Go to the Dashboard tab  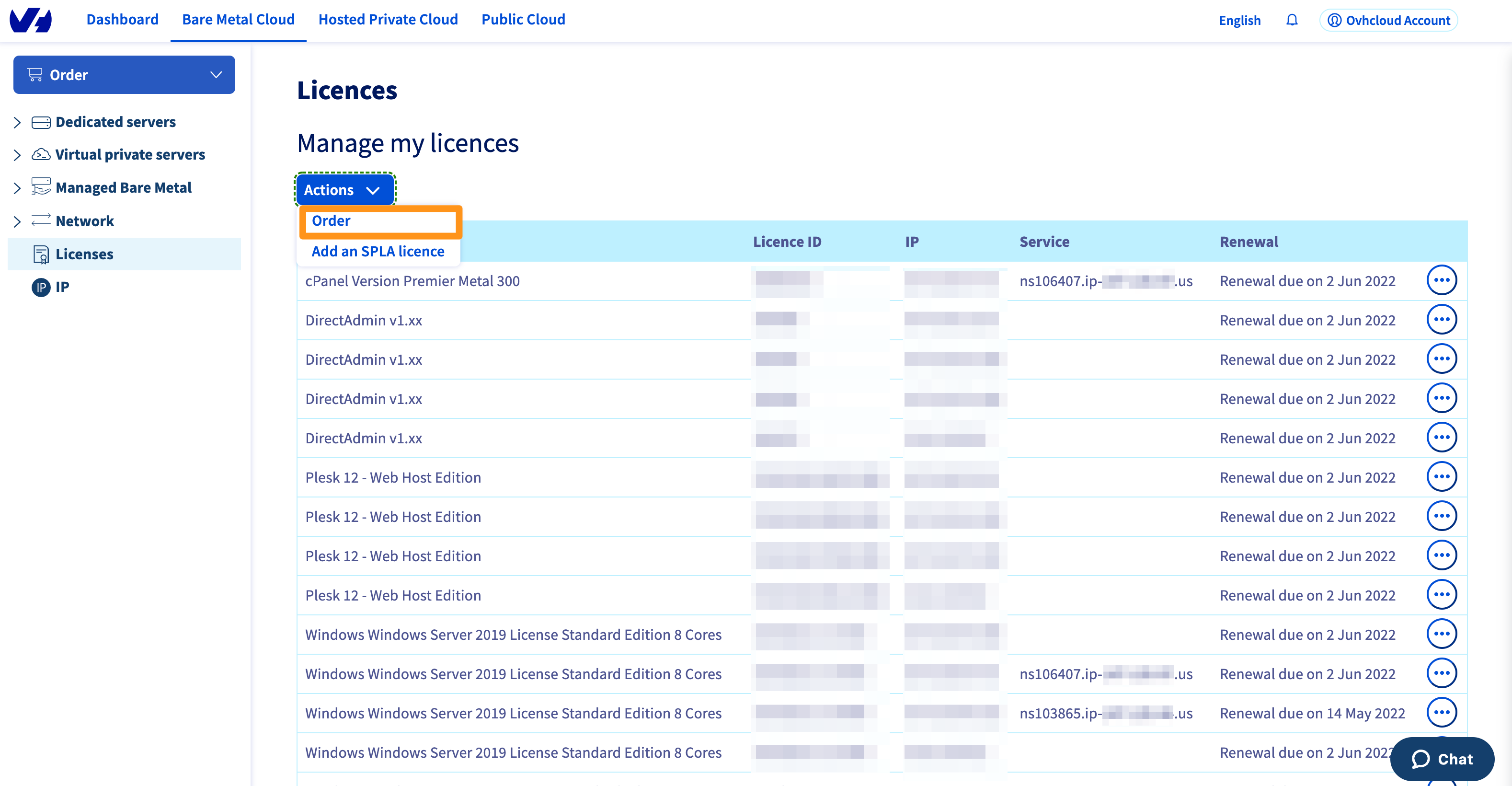(x=122, y=19)
